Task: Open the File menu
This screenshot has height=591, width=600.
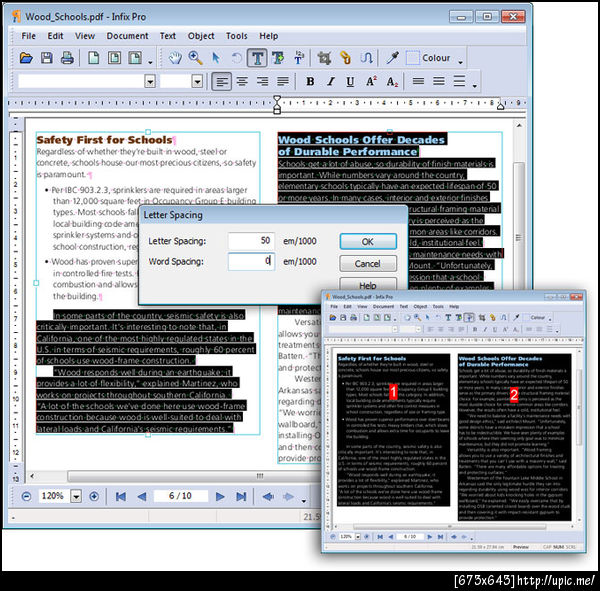Action: click(29, 36)
